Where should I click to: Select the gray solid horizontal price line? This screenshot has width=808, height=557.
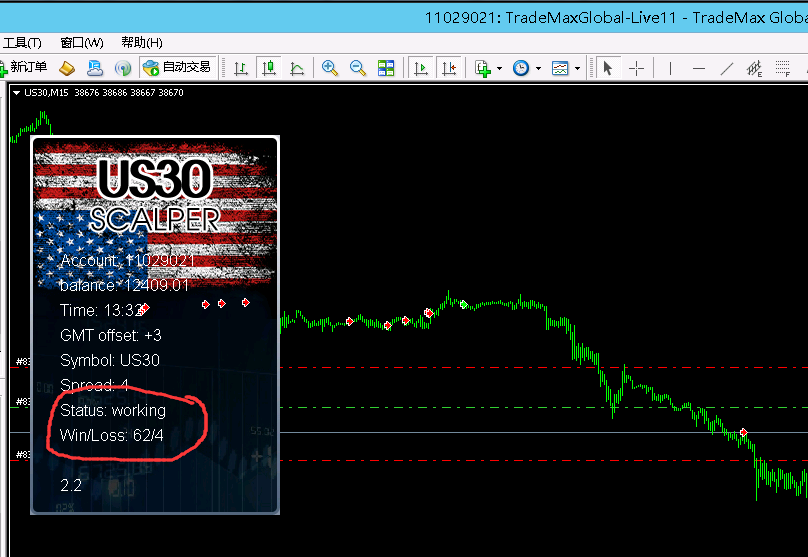pyautogui.click(x=543, y=433)
